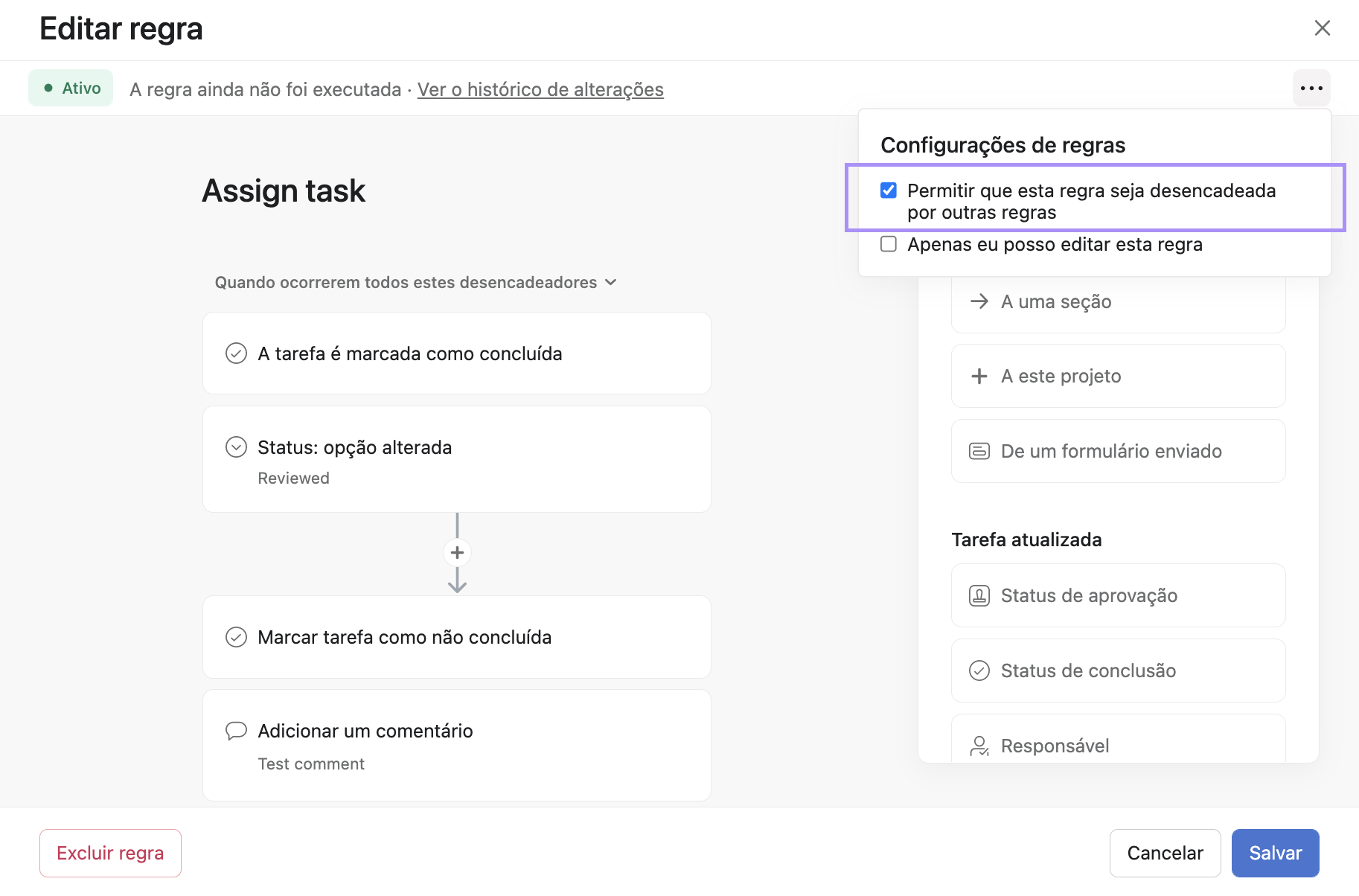Click the comment bubble icon on 'Adicionar um comentário'

[x=236, y=731]
